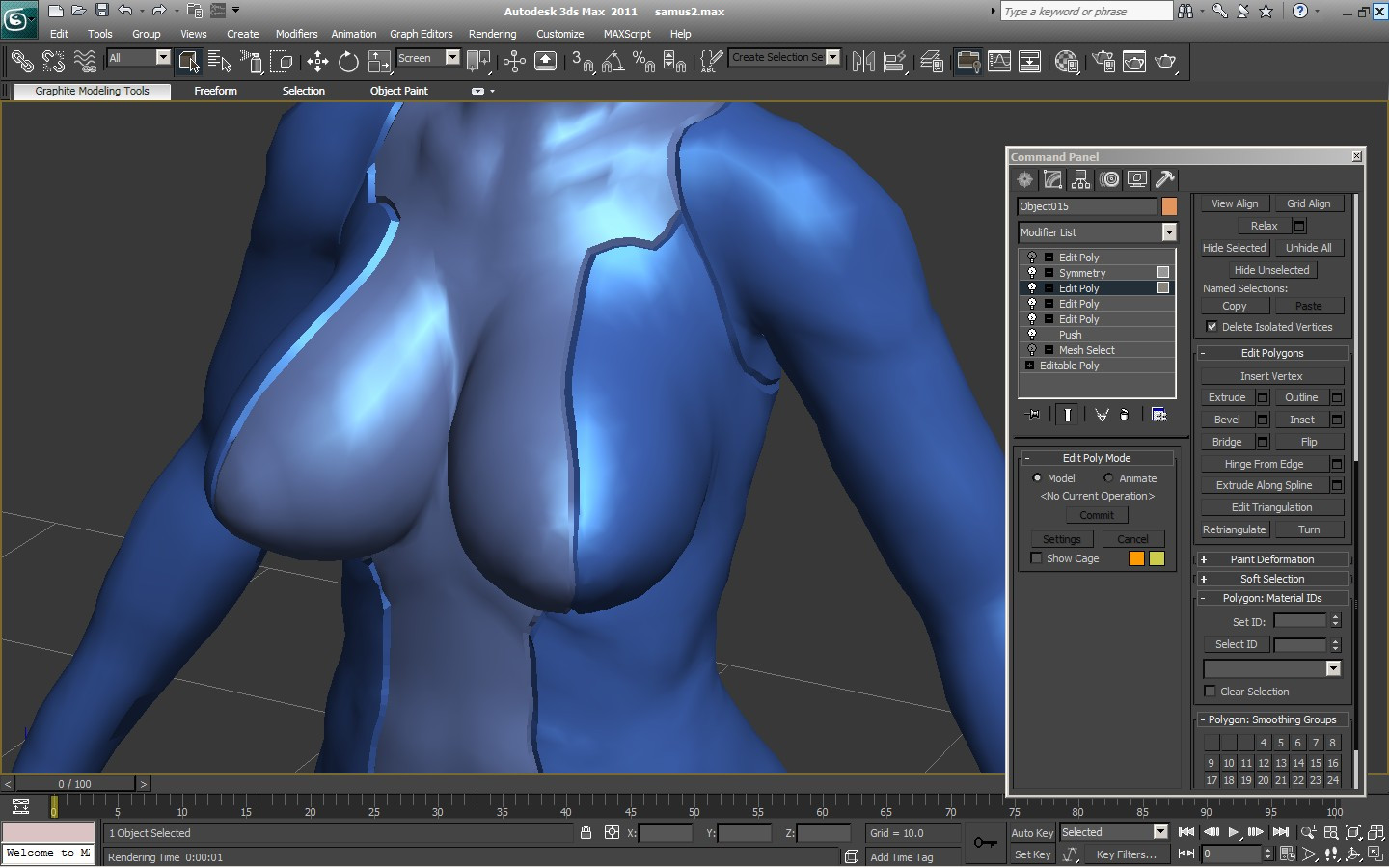Open the Selected key filter dropdown
This screenshot has width=1389, height=868.
point(1160,832)
